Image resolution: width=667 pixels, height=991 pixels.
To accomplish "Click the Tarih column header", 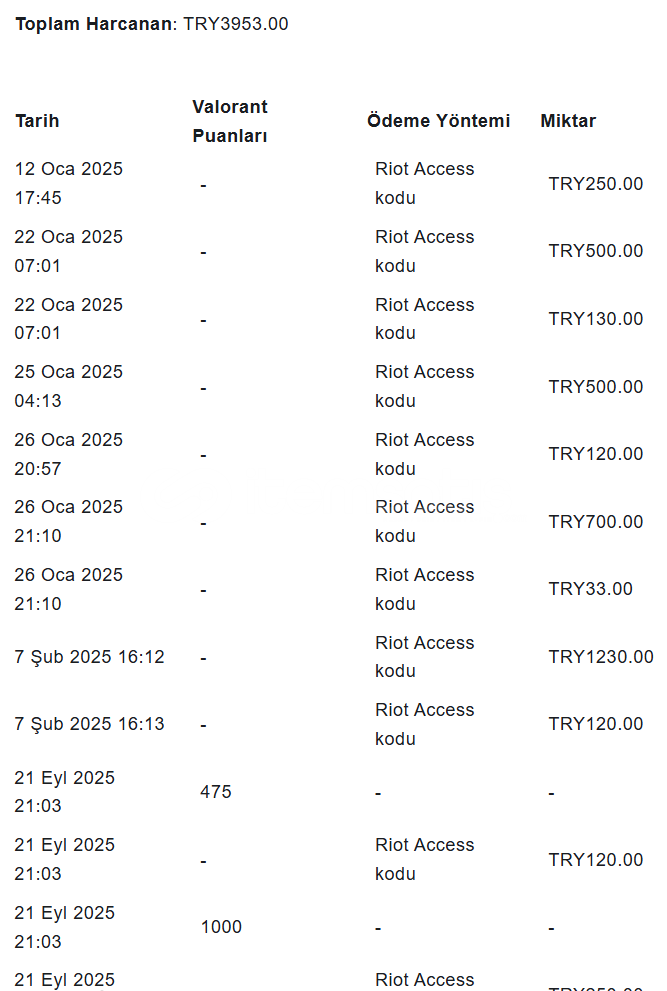I will point(37,121).
